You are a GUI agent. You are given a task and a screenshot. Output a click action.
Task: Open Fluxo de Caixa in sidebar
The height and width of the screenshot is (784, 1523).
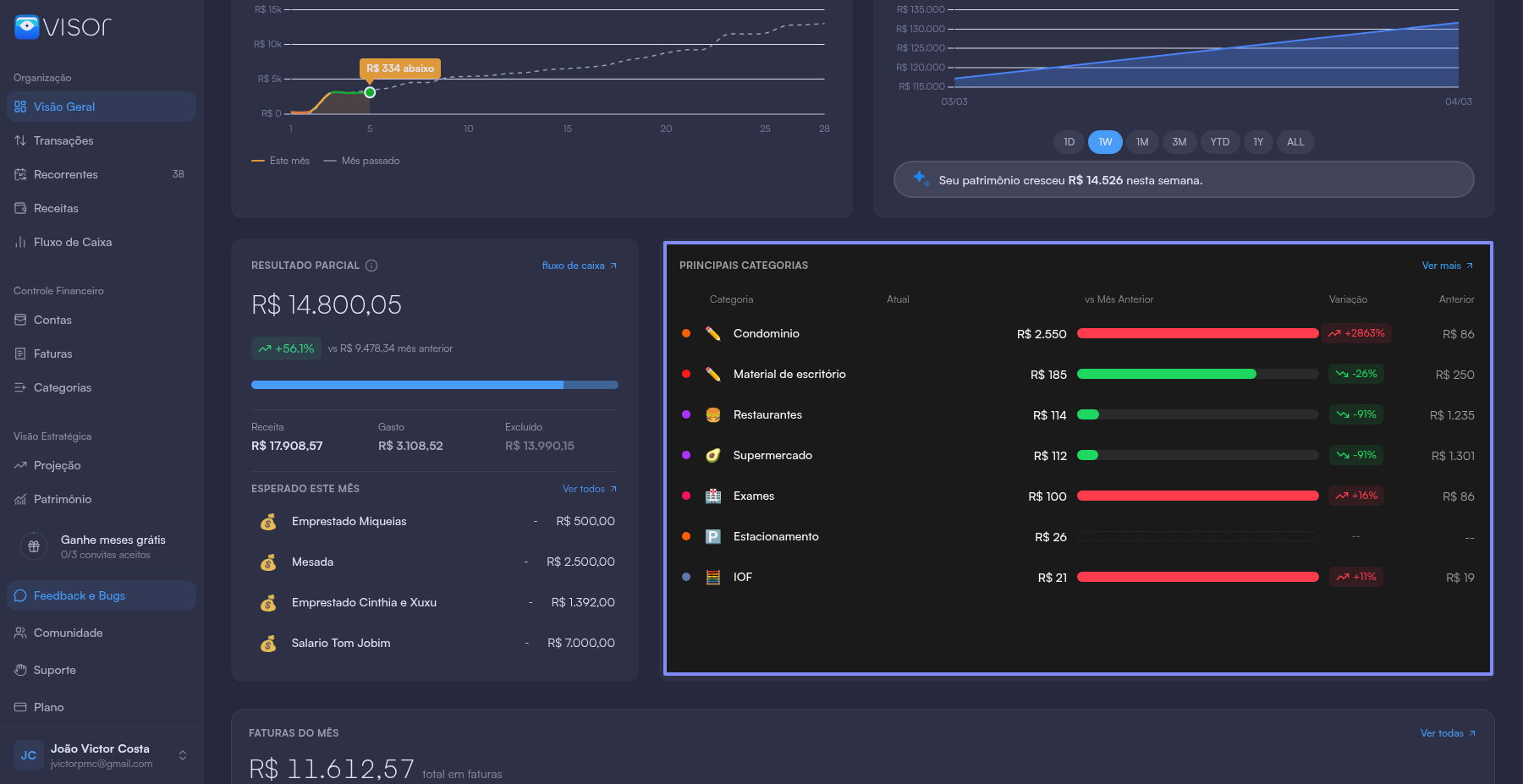coord(73,242)
